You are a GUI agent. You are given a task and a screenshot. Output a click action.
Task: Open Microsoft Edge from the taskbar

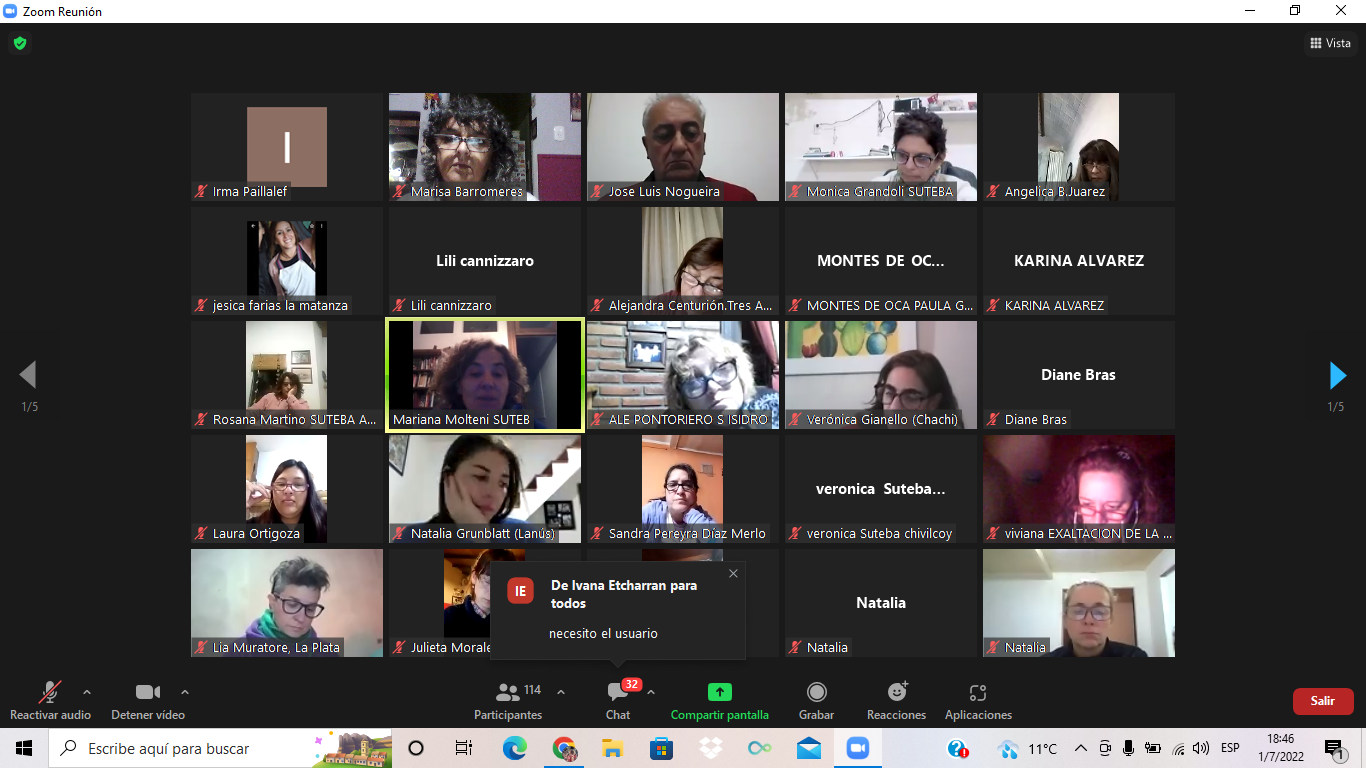tap(514, 748)
